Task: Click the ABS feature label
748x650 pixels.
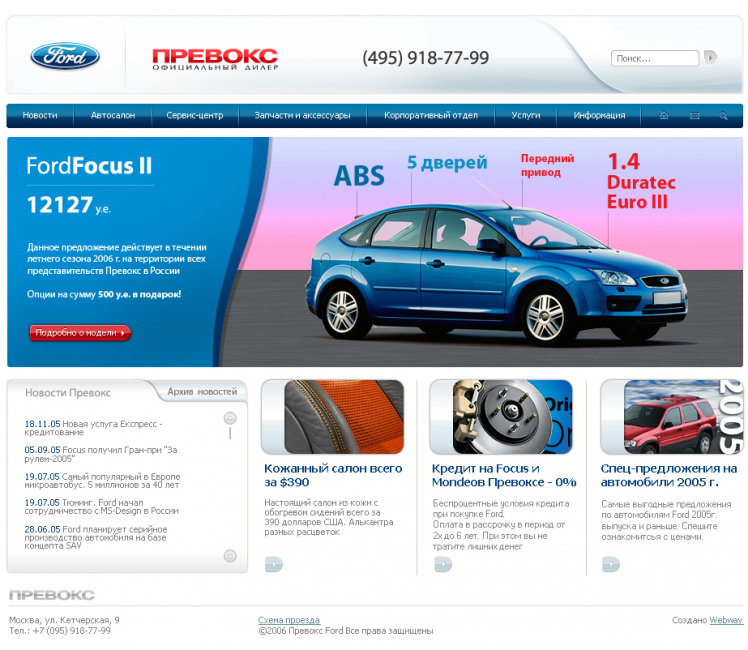Action: pyautogui.click(x=359, y=175)
